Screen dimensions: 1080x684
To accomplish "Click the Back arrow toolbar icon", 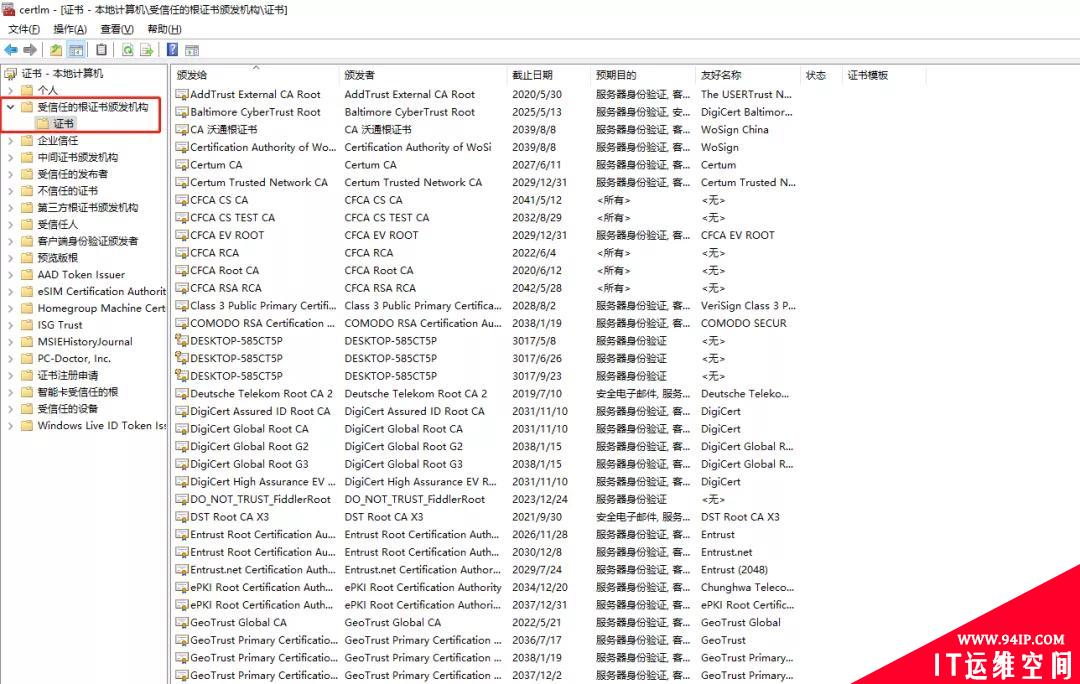I will point(11,50).
